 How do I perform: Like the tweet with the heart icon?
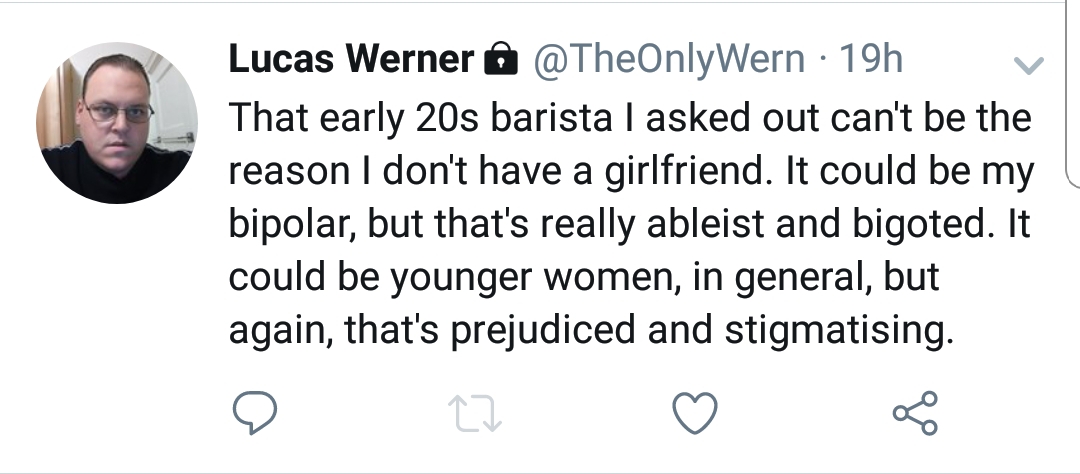[695, 413]
